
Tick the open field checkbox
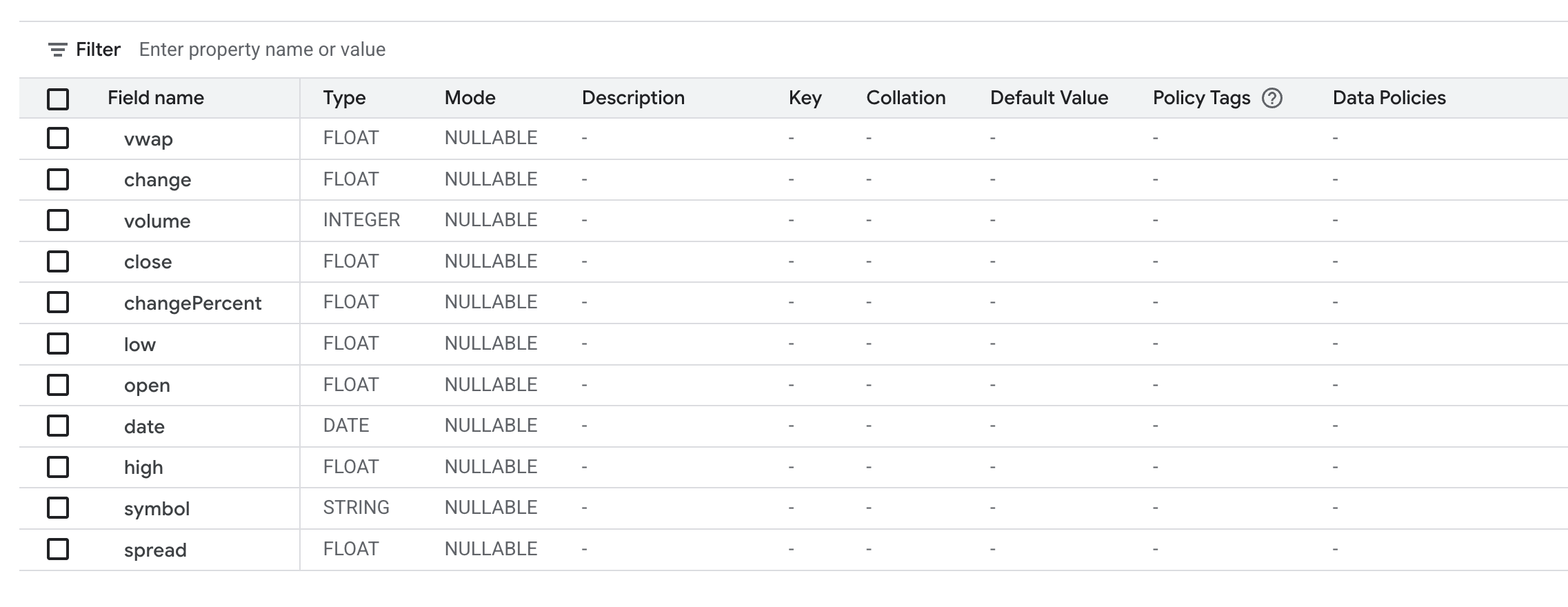click(x=58, y=385)
